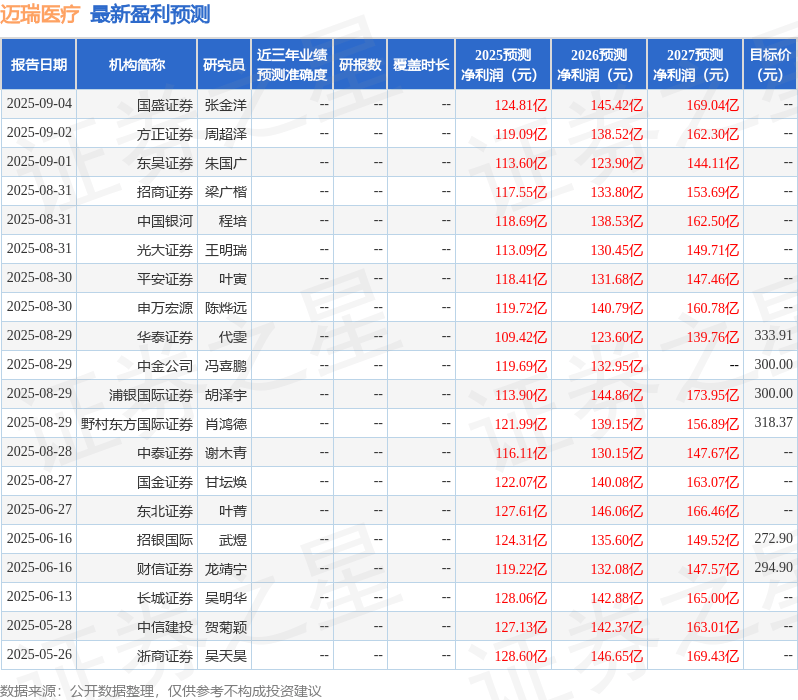This screenshot has height=700, width=798.
Task: Click researcher name 周超泽
Action: point(226,134)
